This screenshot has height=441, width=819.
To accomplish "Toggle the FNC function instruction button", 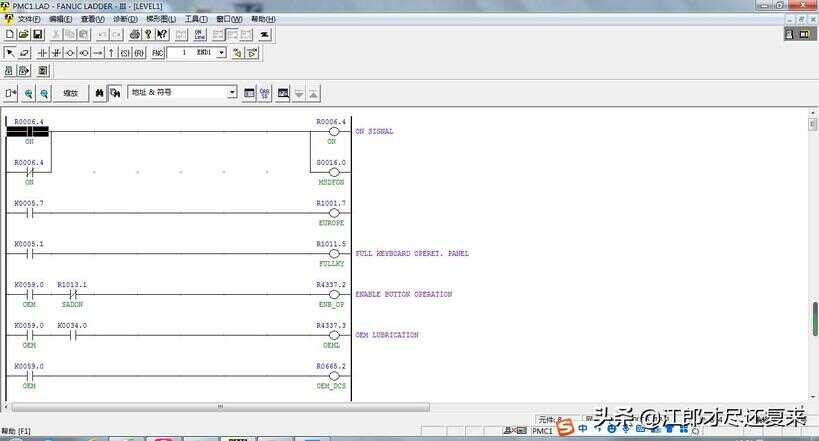I will click(157, 53).
